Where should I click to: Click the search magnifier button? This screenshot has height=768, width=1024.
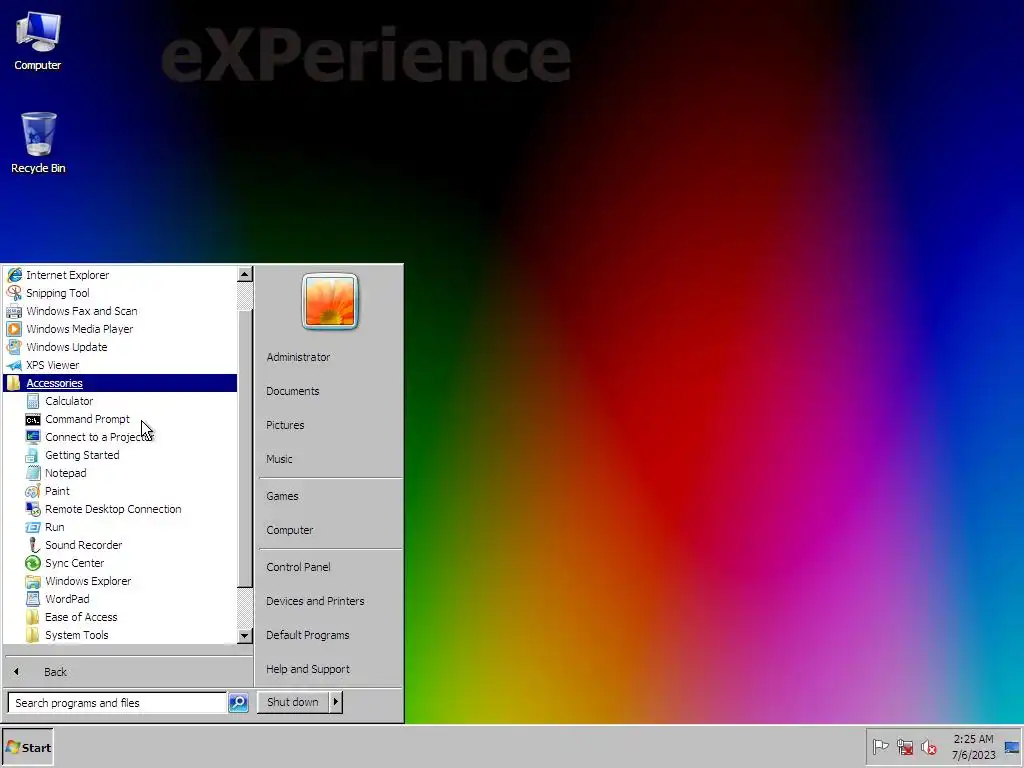238,703
